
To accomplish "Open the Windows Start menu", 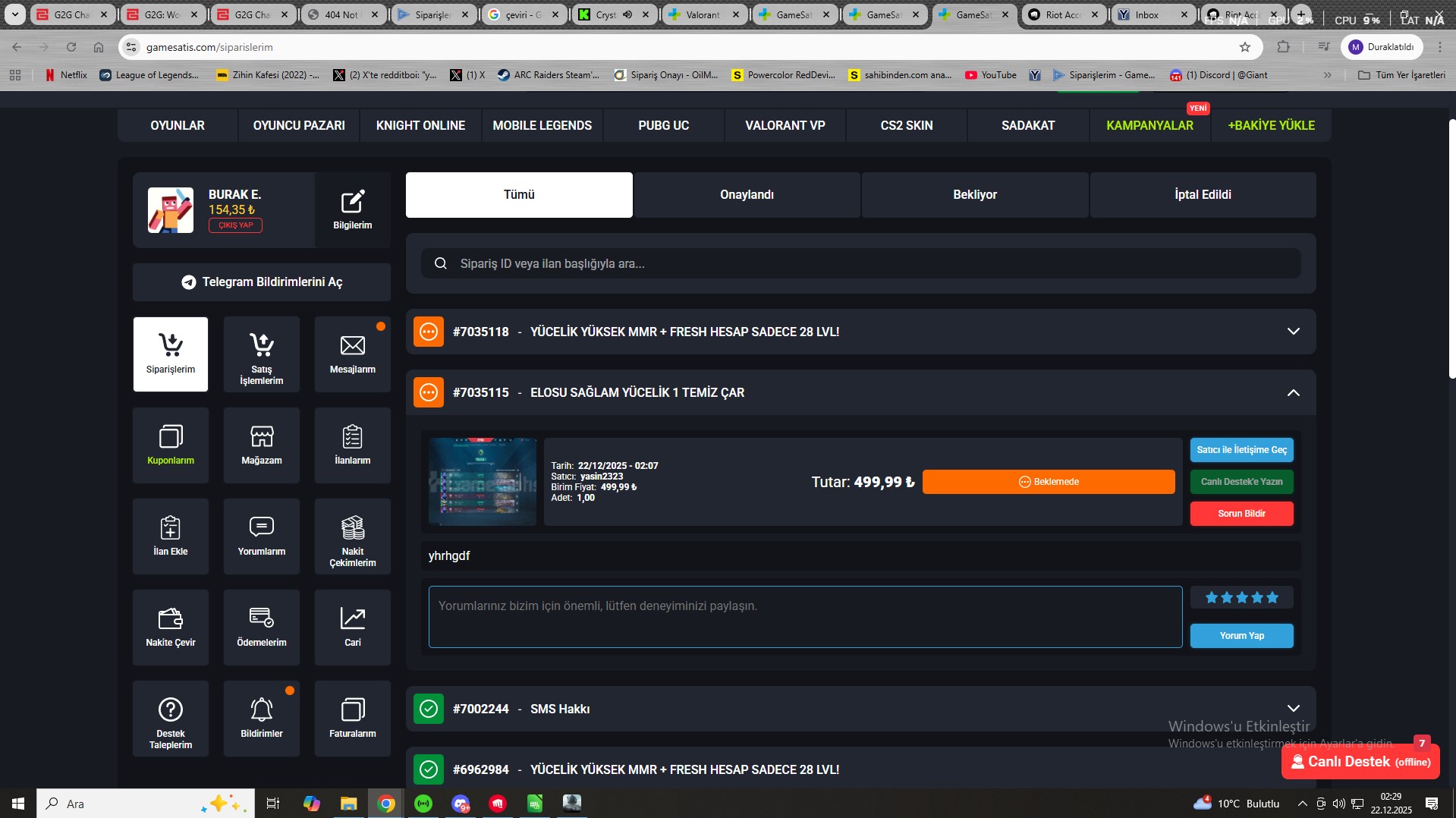I will 18,804.
